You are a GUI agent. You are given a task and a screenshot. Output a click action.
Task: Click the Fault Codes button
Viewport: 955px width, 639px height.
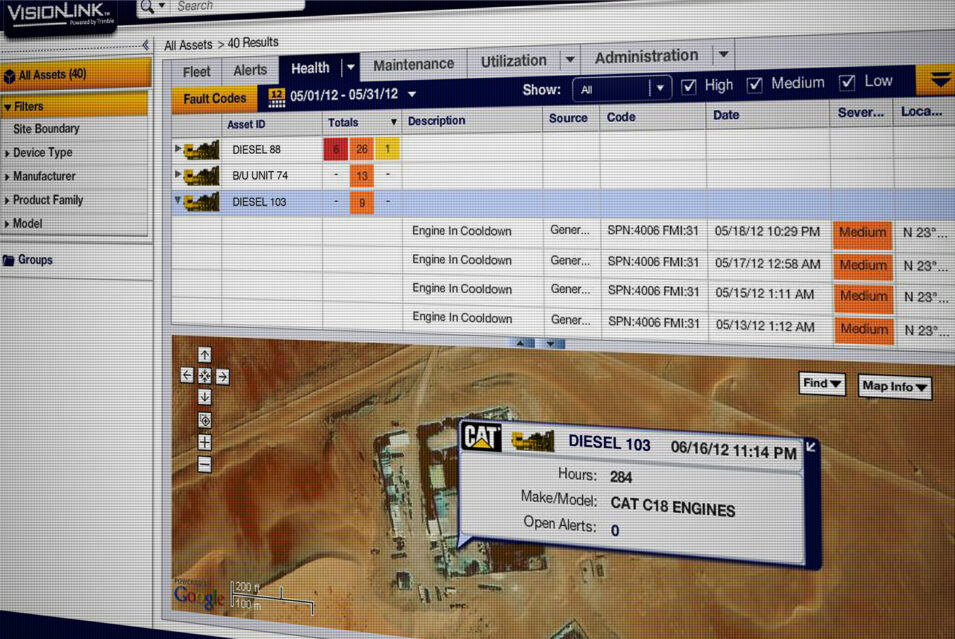pyautogui.click(x=214, y=99)
